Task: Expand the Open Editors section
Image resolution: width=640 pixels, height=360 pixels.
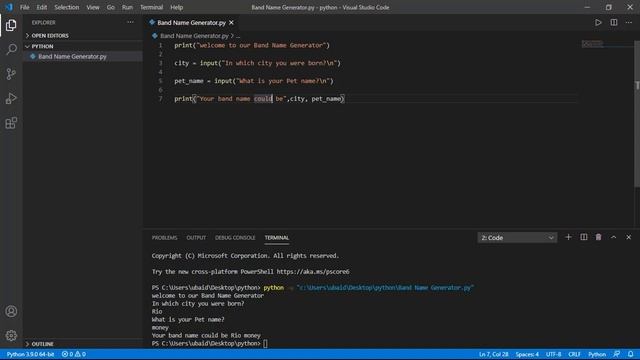Action: [83, 36]
